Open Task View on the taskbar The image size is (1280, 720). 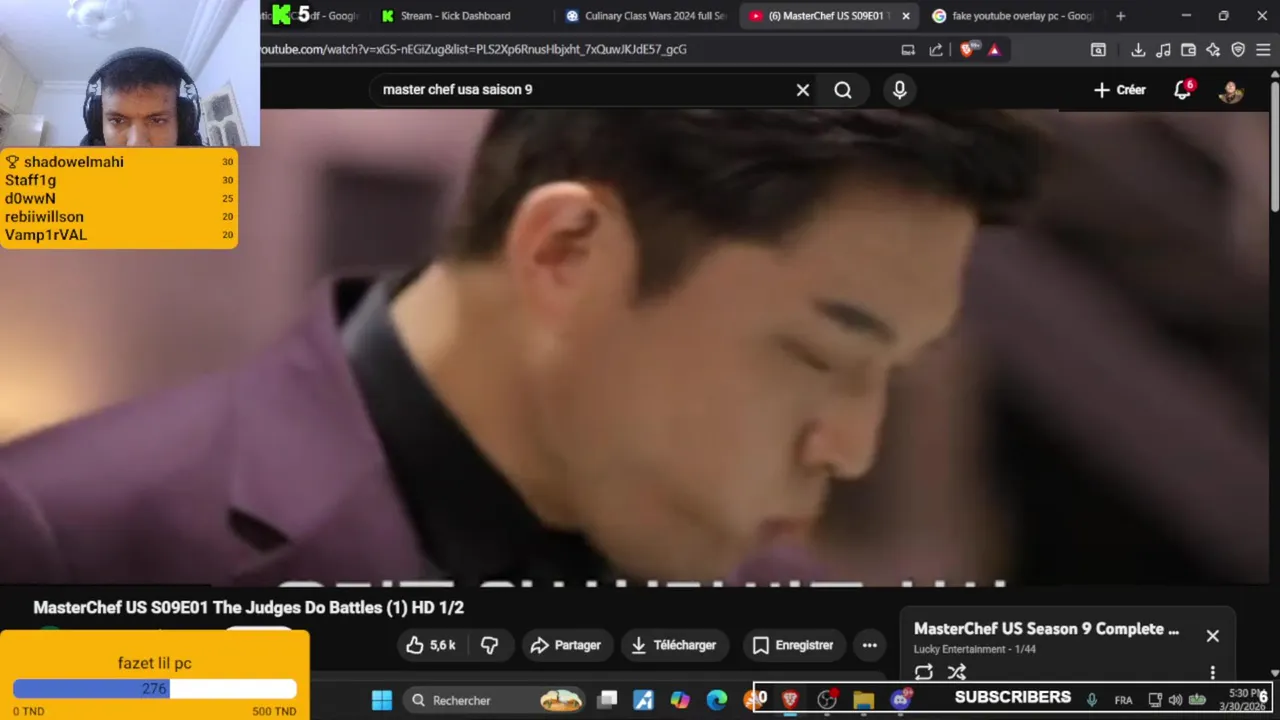(x=607, y=700)
